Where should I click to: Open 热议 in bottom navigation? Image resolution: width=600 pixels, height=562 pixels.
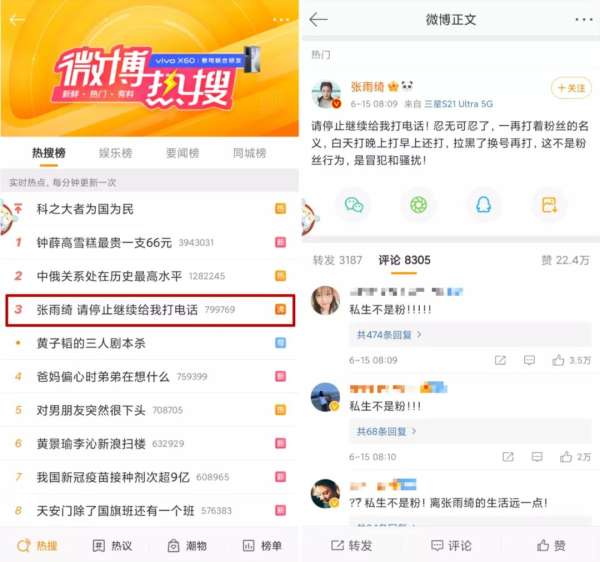[x=112, y=546]
